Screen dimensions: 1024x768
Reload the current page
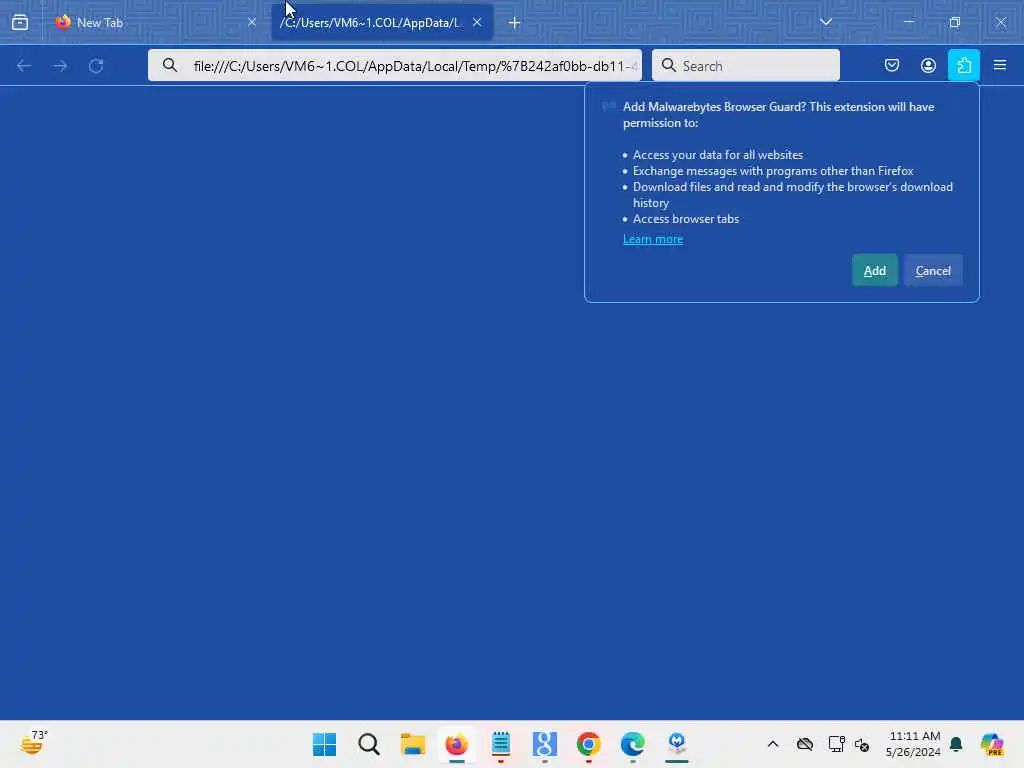click(x=96, y=66)
